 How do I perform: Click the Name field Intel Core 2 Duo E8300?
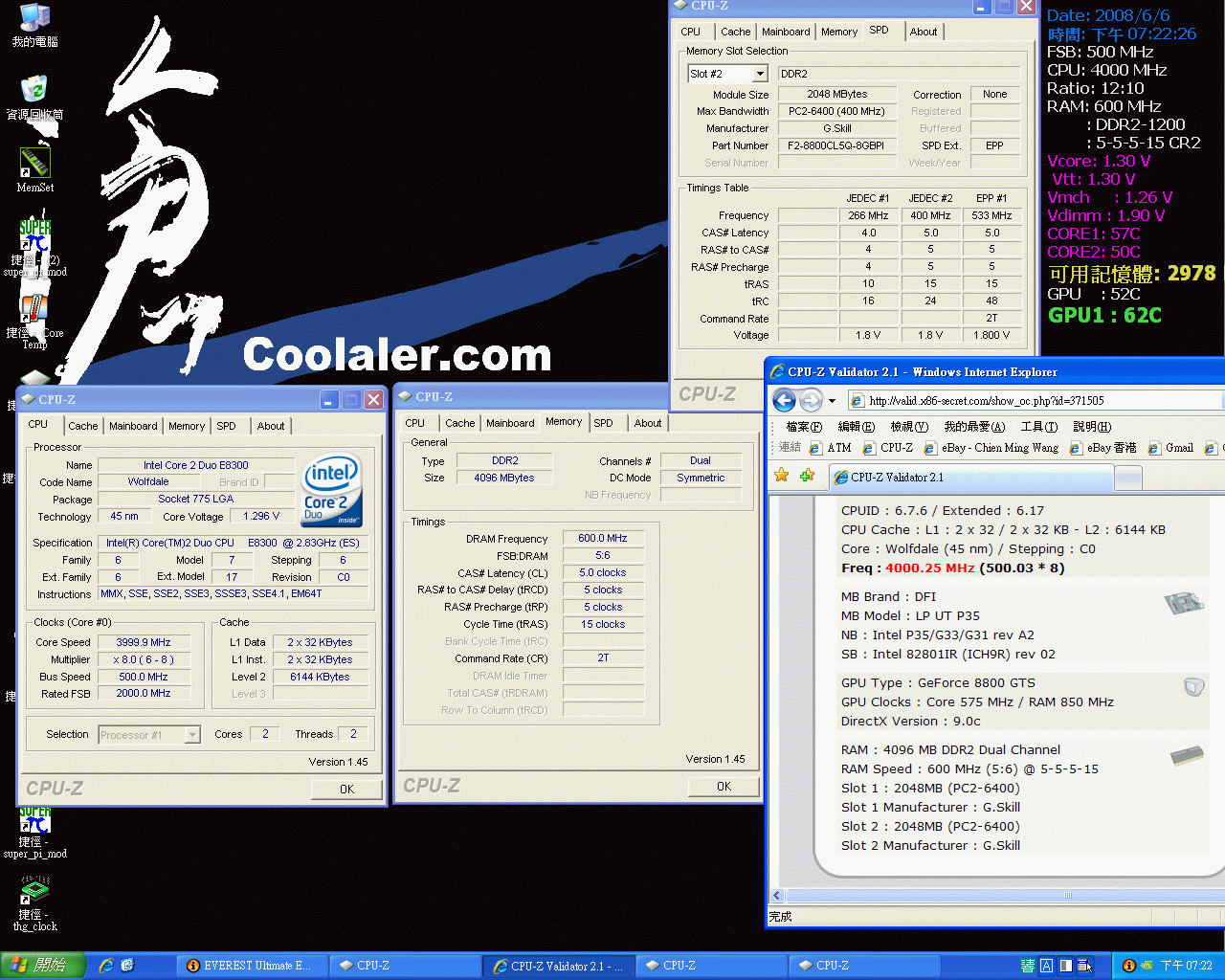(196, 465)
